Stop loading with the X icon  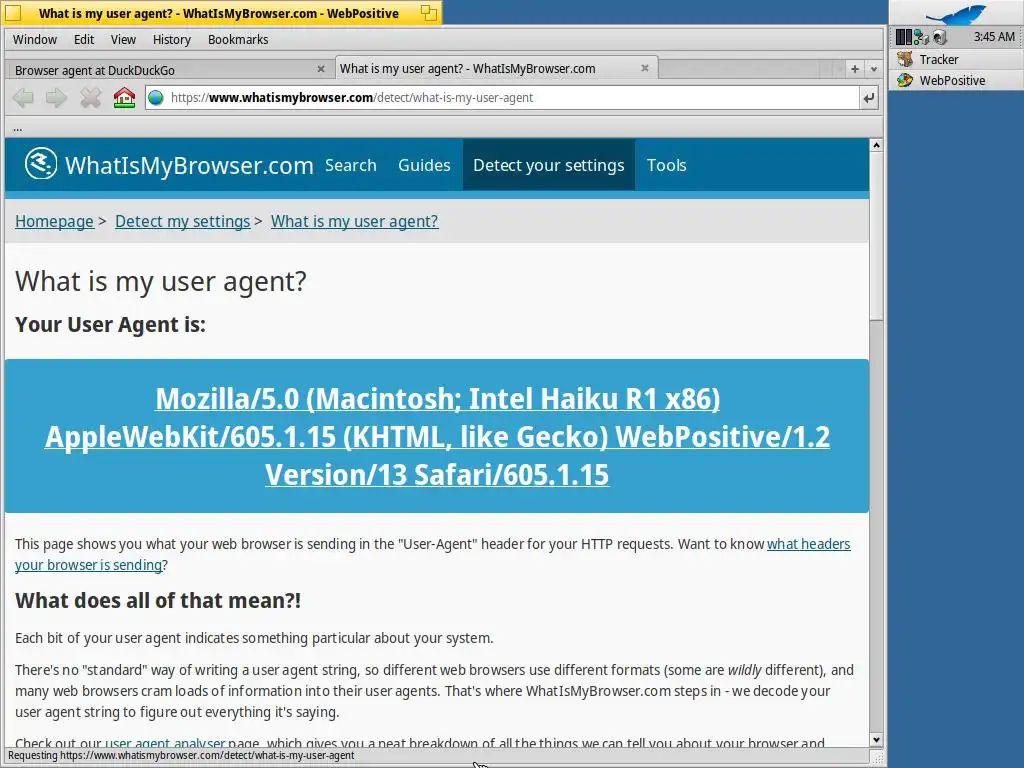pyautogui.click(x=91, y=98)
